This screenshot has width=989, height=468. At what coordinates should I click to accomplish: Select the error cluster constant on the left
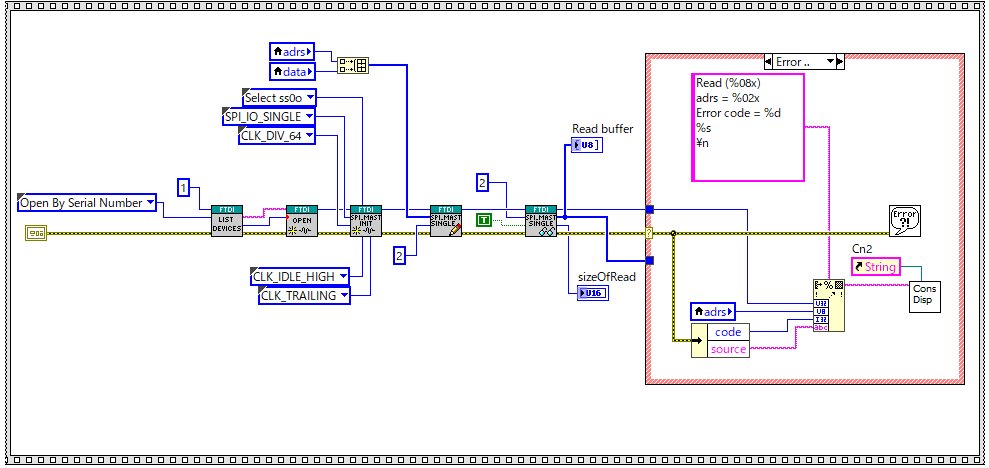pos(36,233)
